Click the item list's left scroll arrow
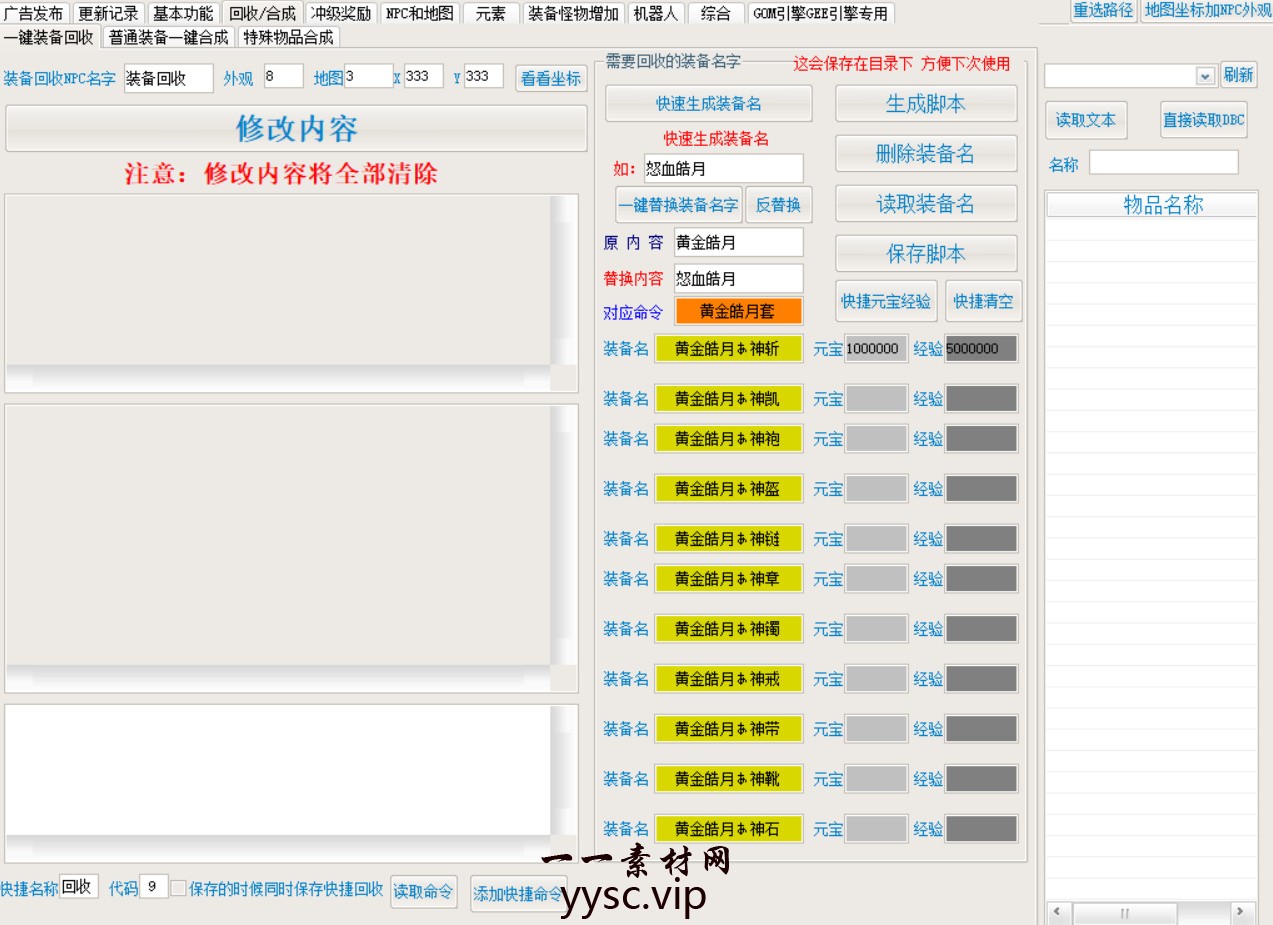The width and height of the screenshot is (1273, 925). 1057,912
